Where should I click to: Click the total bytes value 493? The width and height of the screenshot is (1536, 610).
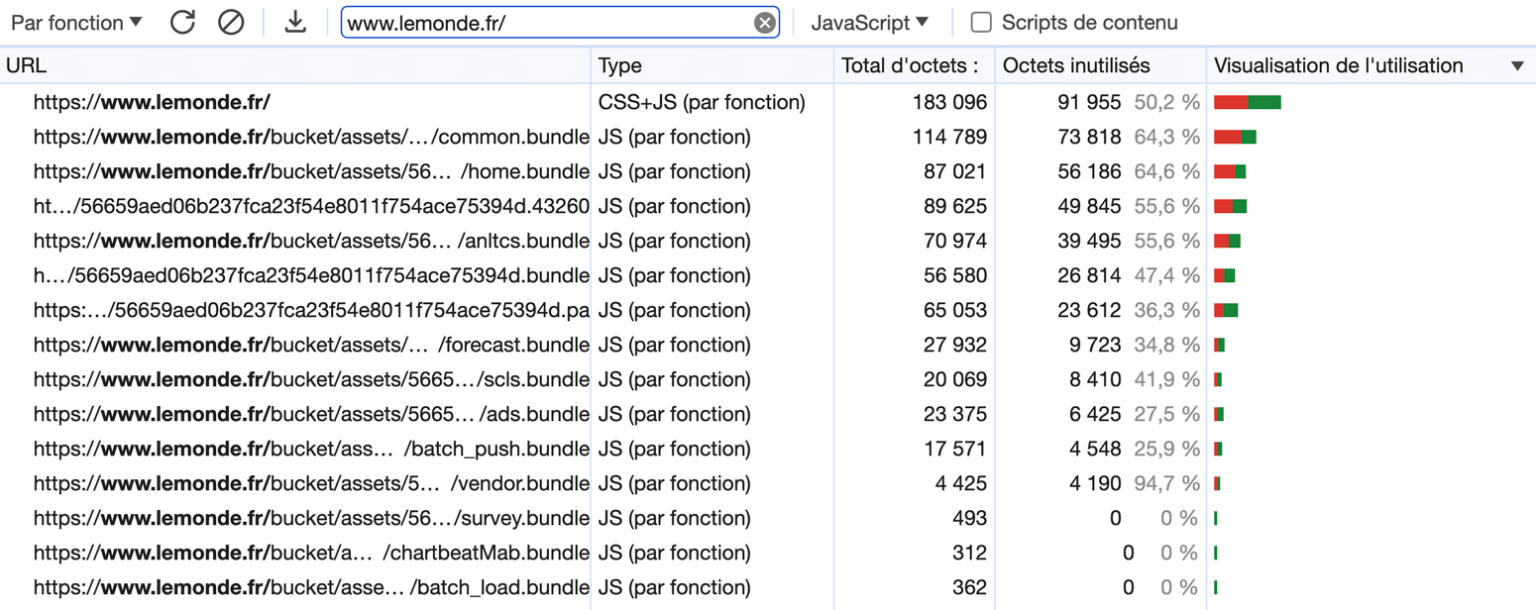[969, 518]
